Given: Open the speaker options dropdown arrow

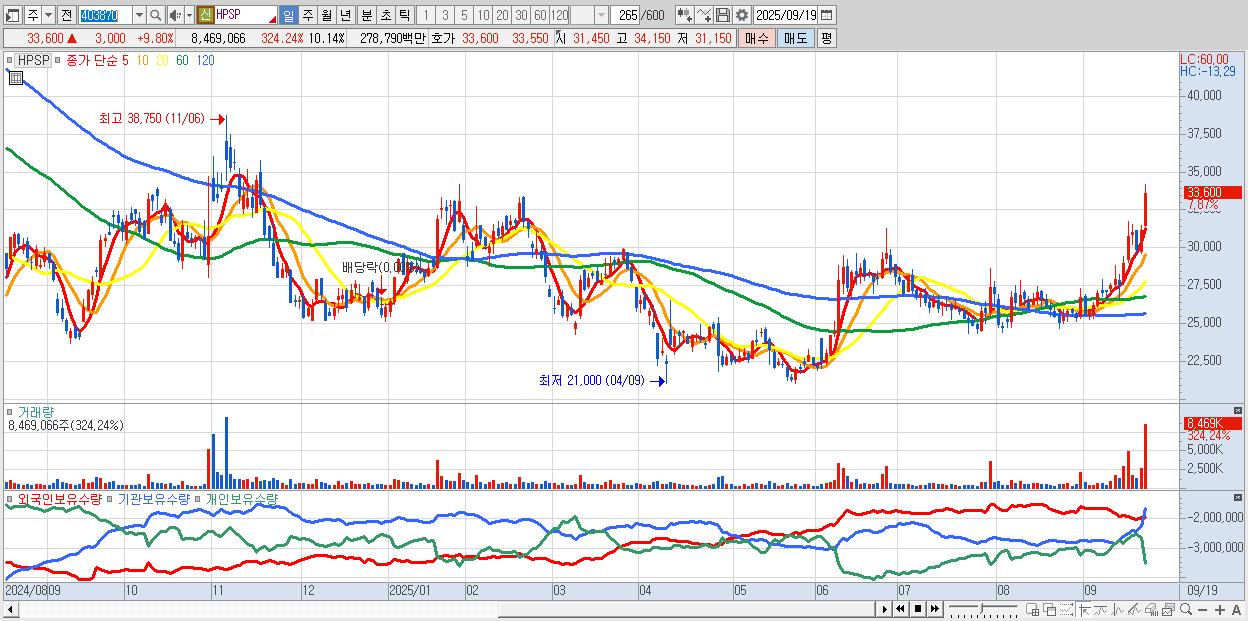Looking at the screenshot, I should click(189, 15).
